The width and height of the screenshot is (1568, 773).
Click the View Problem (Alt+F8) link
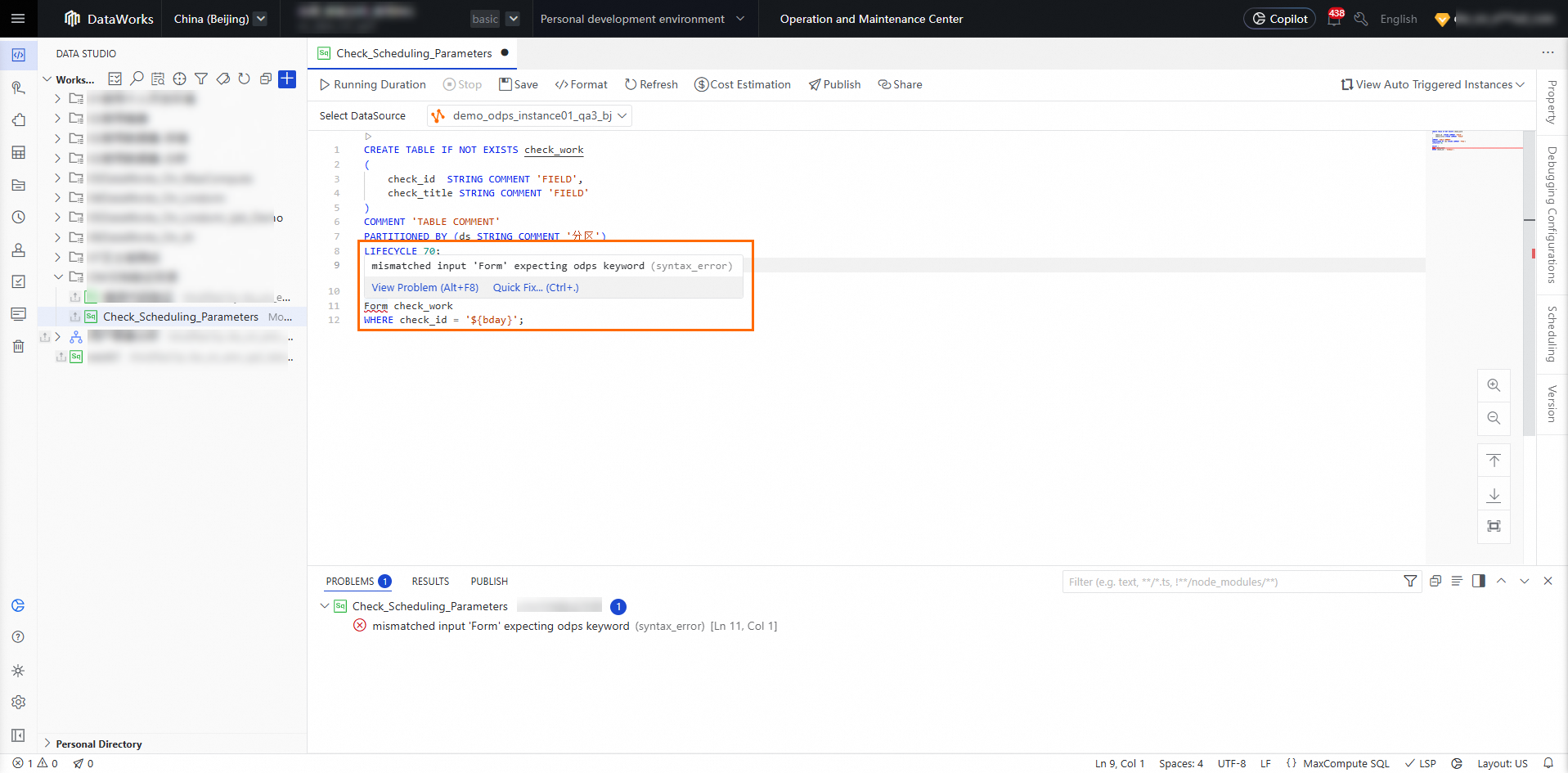(425, 288)
